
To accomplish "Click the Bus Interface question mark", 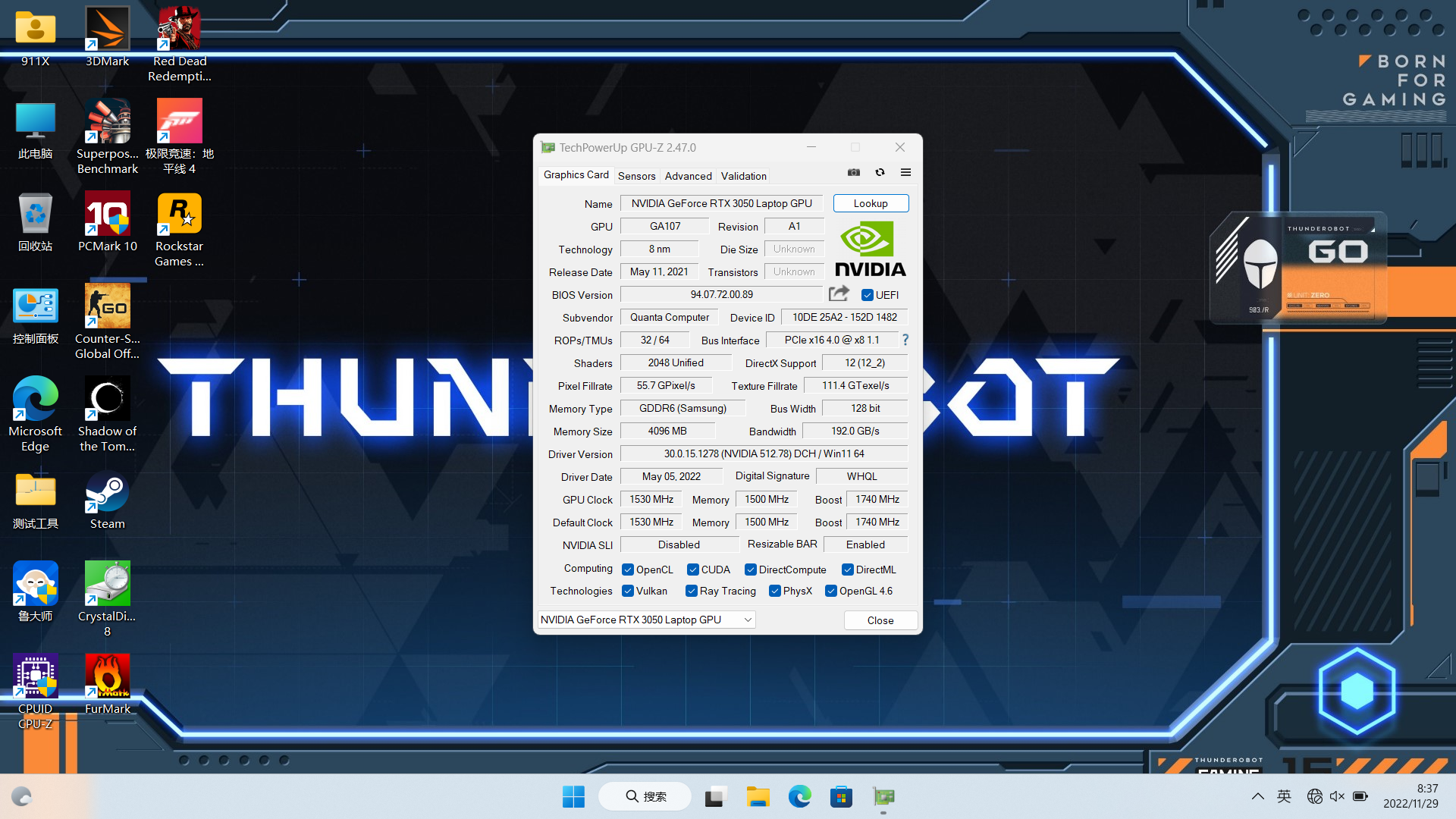I will [905, 340].
